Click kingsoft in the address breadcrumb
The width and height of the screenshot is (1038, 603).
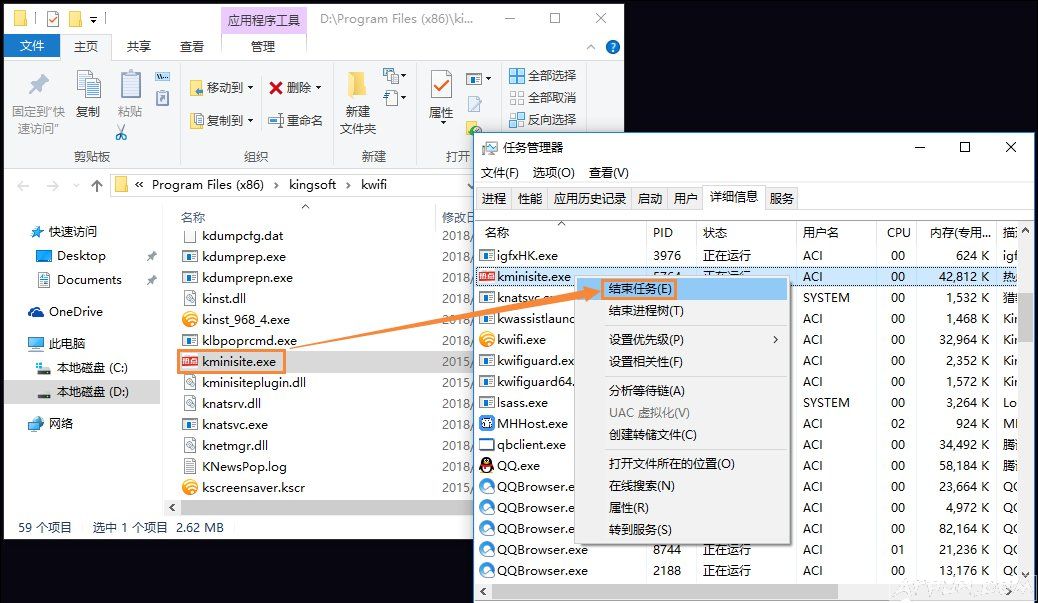click(x=312, y=185)
